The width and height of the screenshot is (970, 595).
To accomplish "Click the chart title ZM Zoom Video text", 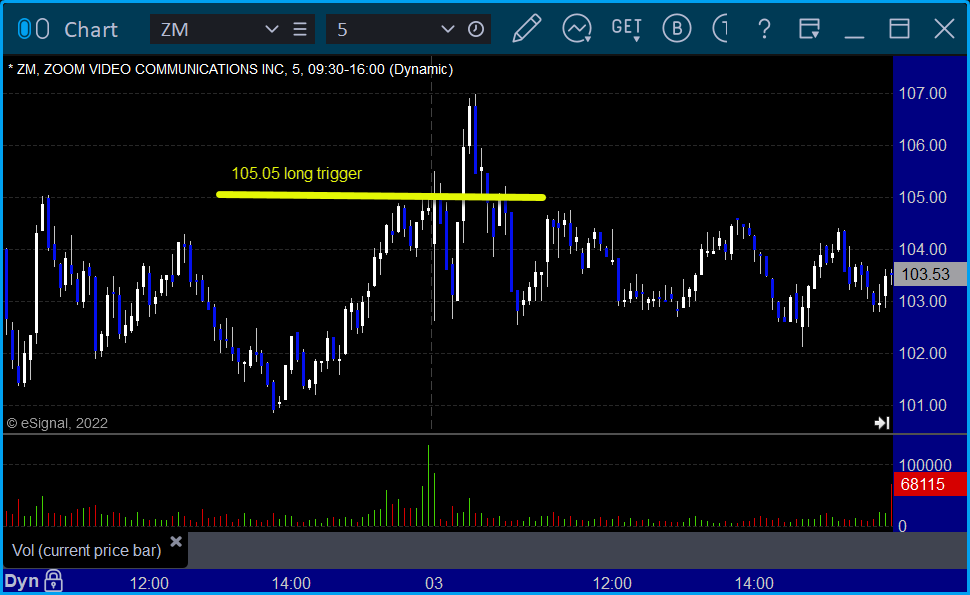I will (x=231, y=69).
